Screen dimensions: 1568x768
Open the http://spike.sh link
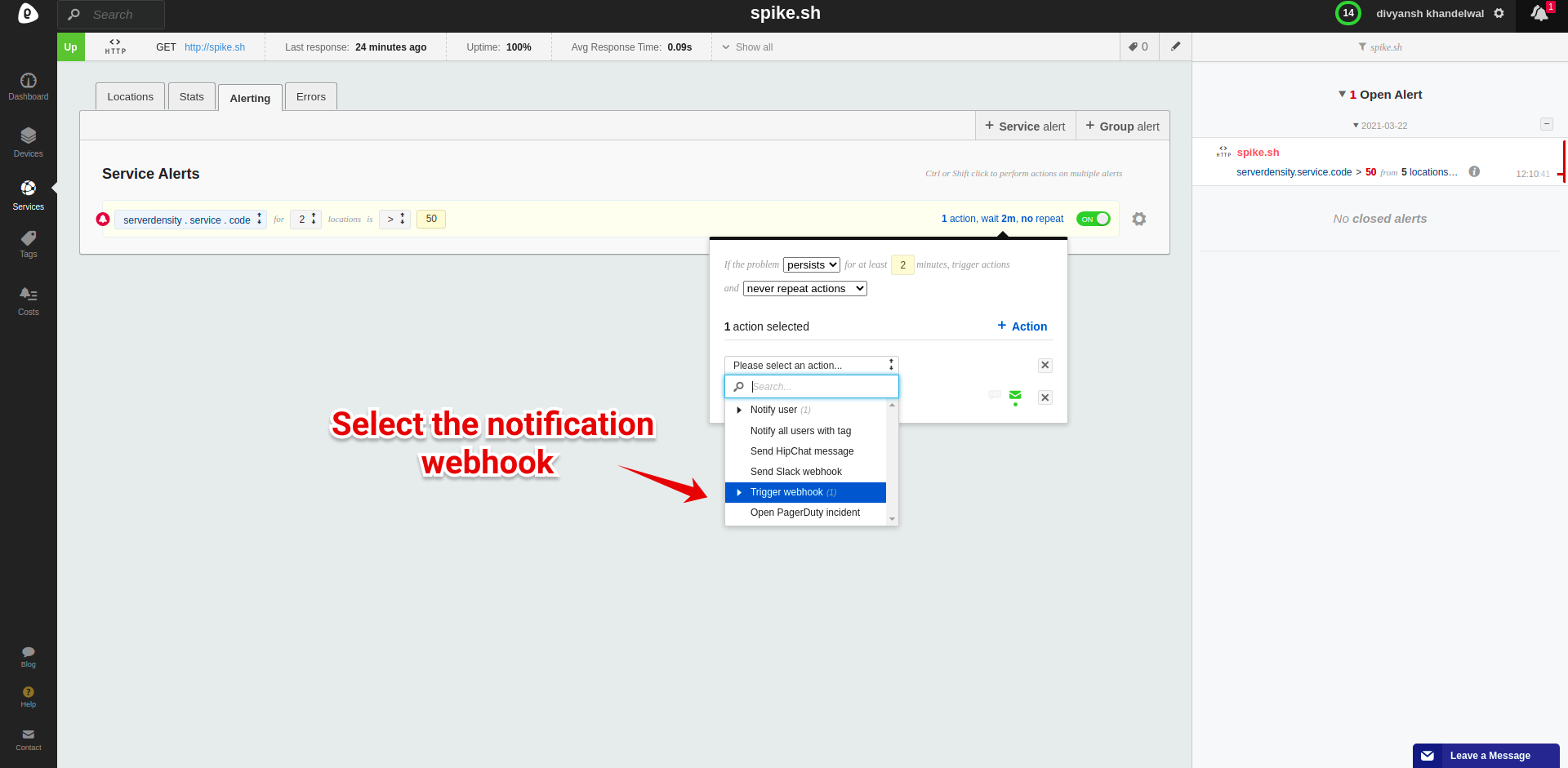(215, 47)
